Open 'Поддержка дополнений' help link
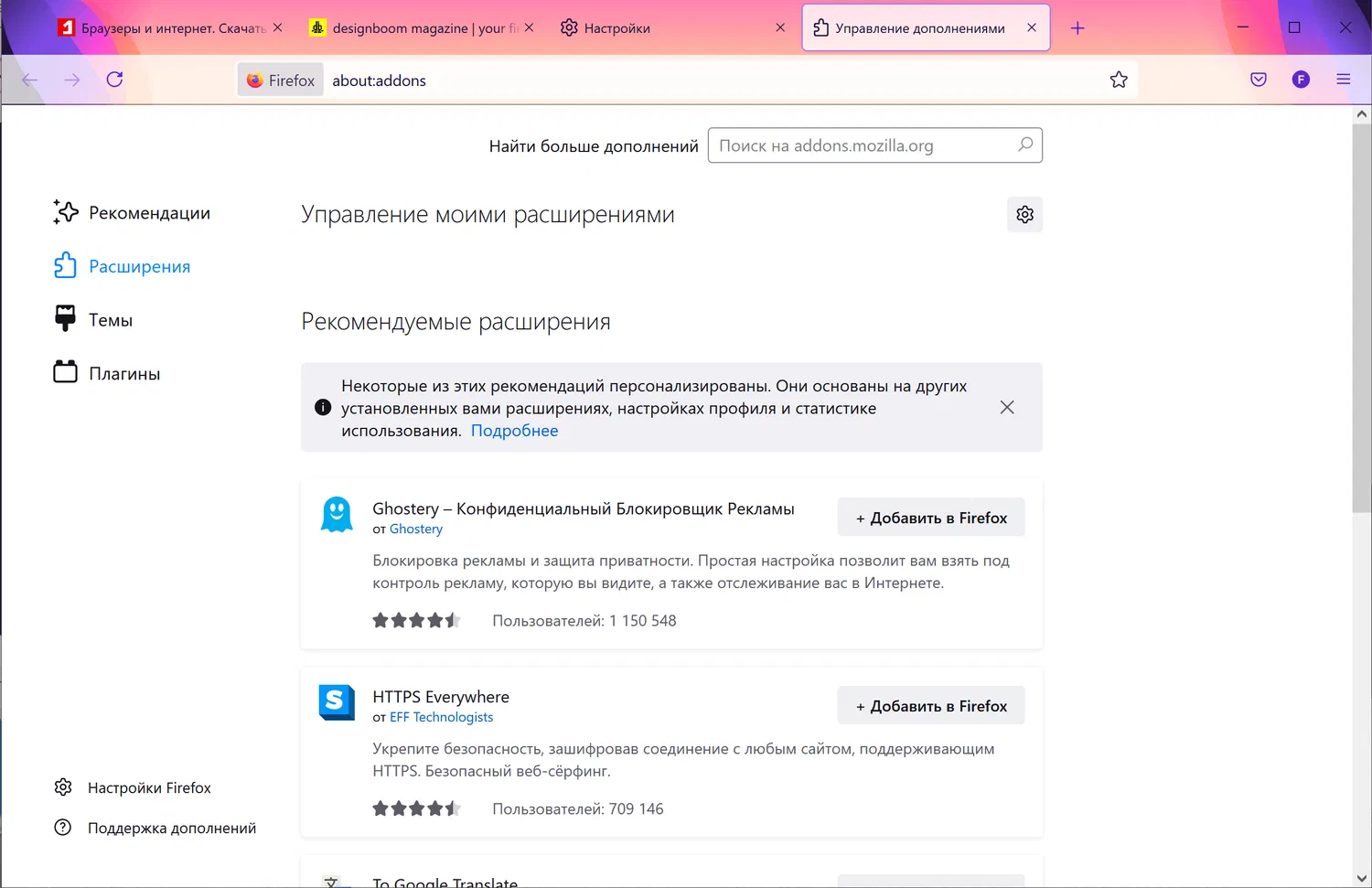Image resolution: width=1372 pixels, height=888 pixels. [x=155, y=828]
